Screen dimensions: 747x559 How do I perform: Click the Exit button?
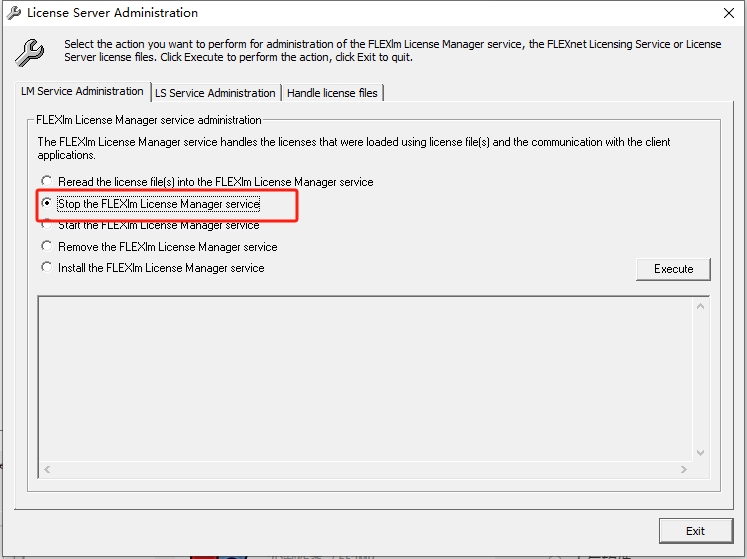click(x=695, y=531)
